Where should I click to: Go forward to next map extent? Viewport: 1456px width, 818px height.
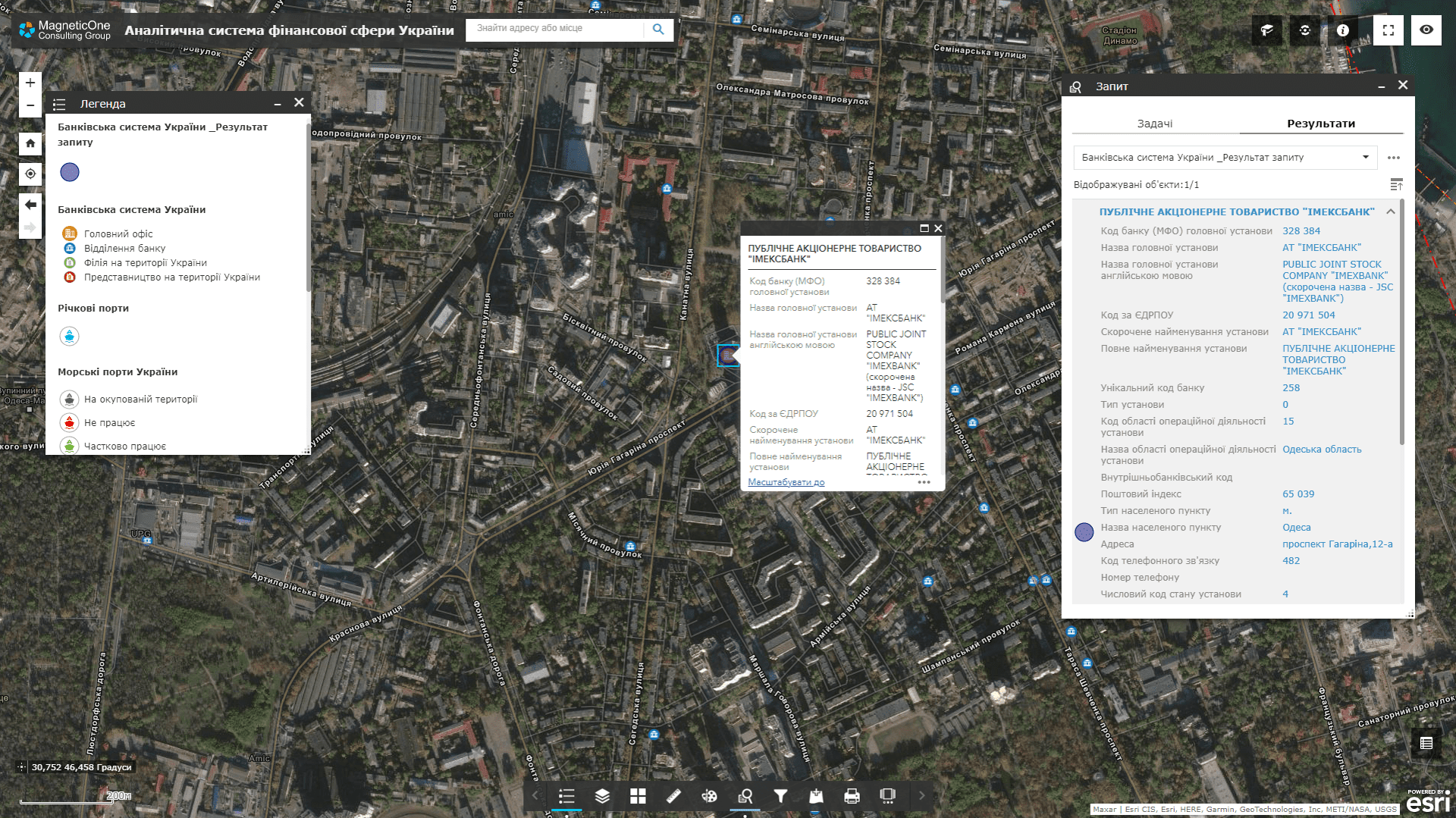pyautogui.click(x=30, y=227)
